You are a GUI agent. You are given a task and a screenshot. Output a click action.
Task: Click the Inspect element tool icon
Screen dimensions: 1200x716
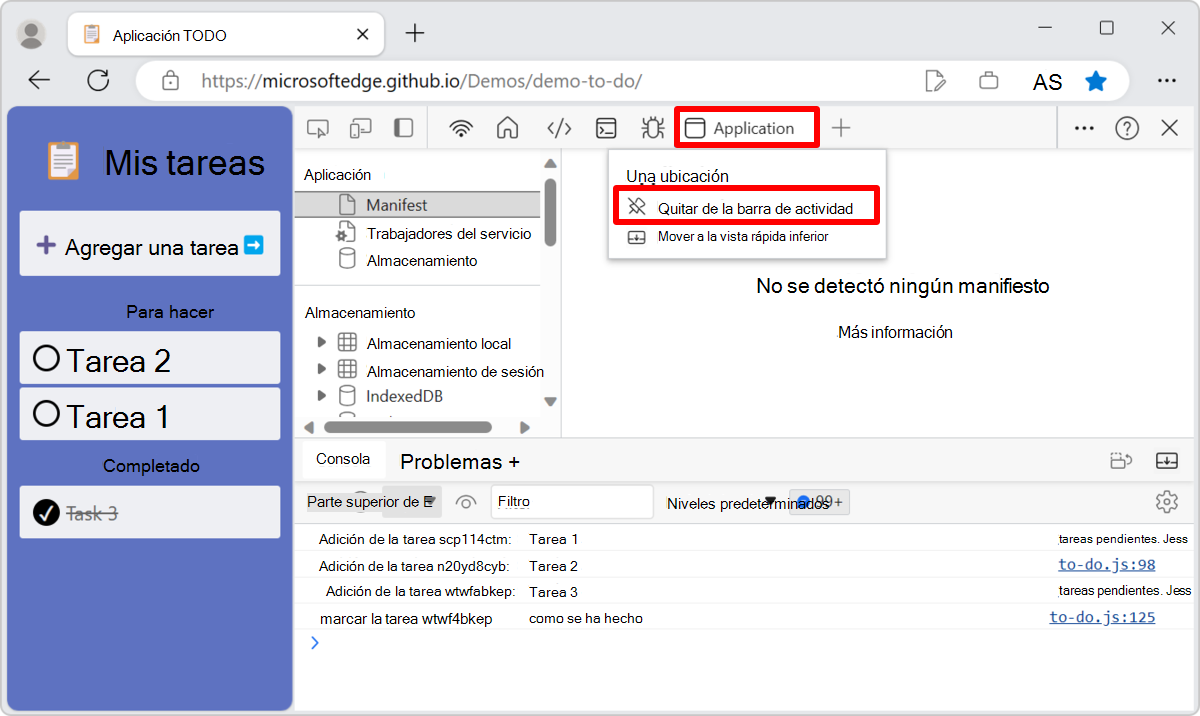[x=318, y=128]
